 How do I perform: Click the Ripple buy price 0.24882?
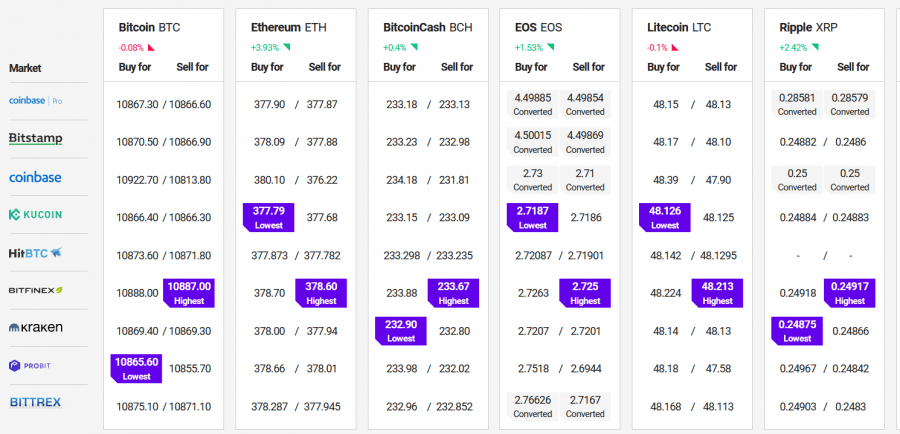(x=798, y=142)
